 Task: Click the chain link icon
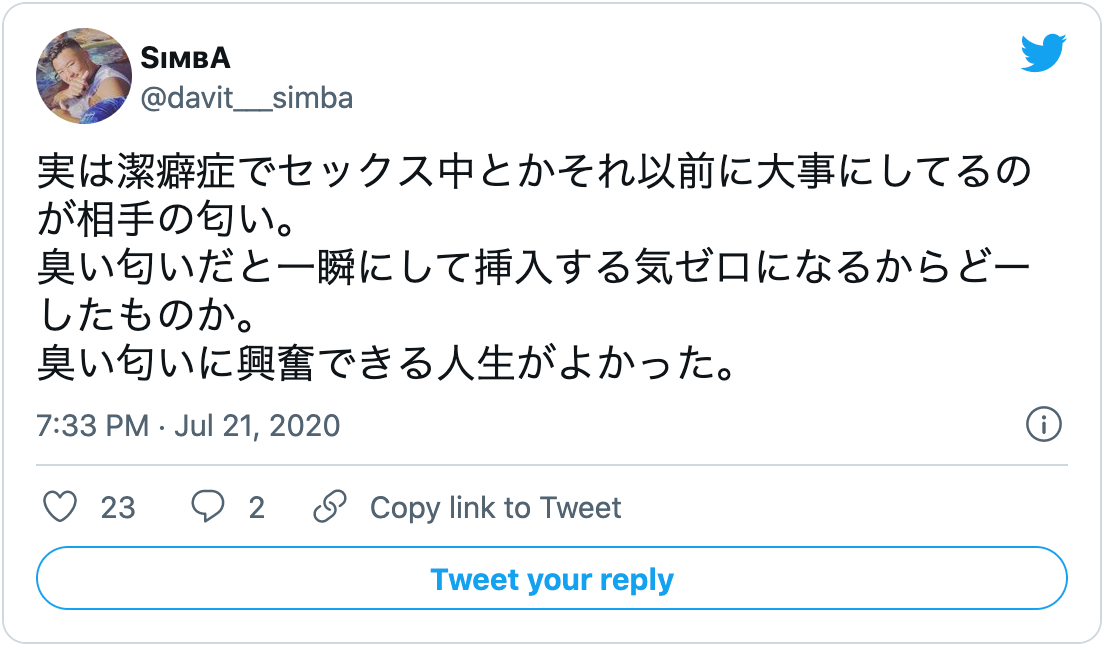330,507
